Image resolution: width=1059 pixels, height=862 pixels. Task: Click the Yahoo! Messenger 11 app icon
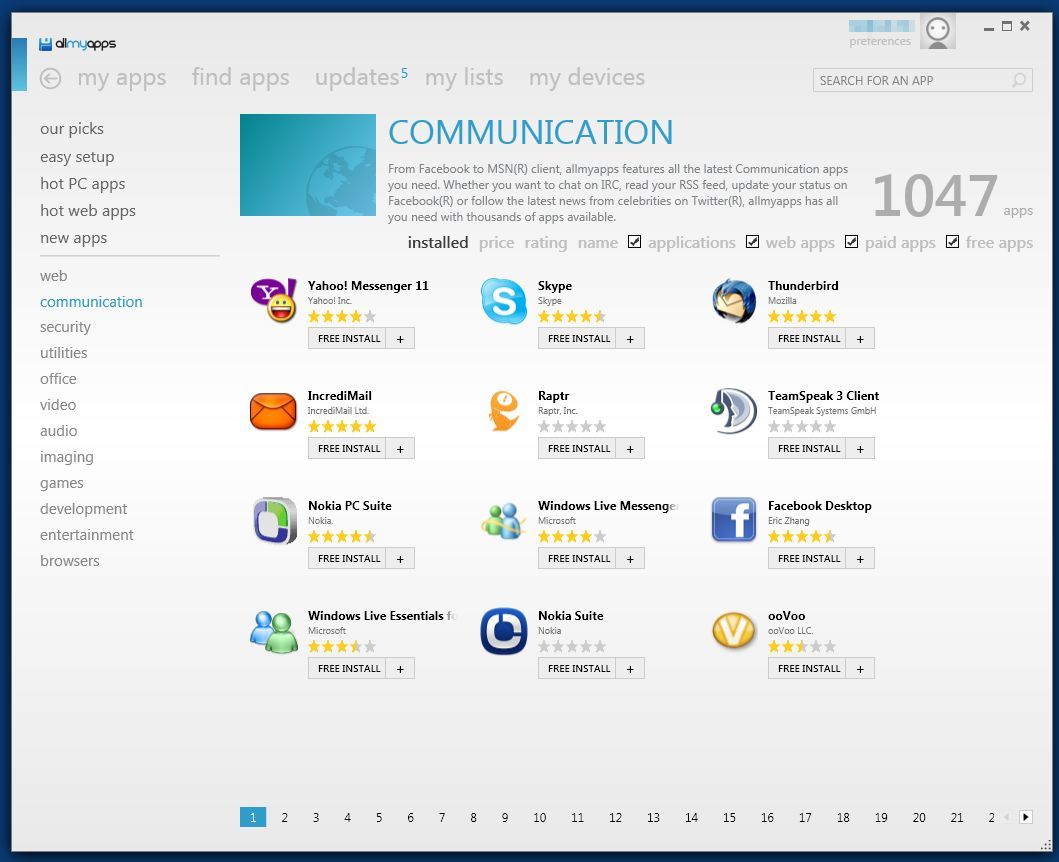coord(274,301)
